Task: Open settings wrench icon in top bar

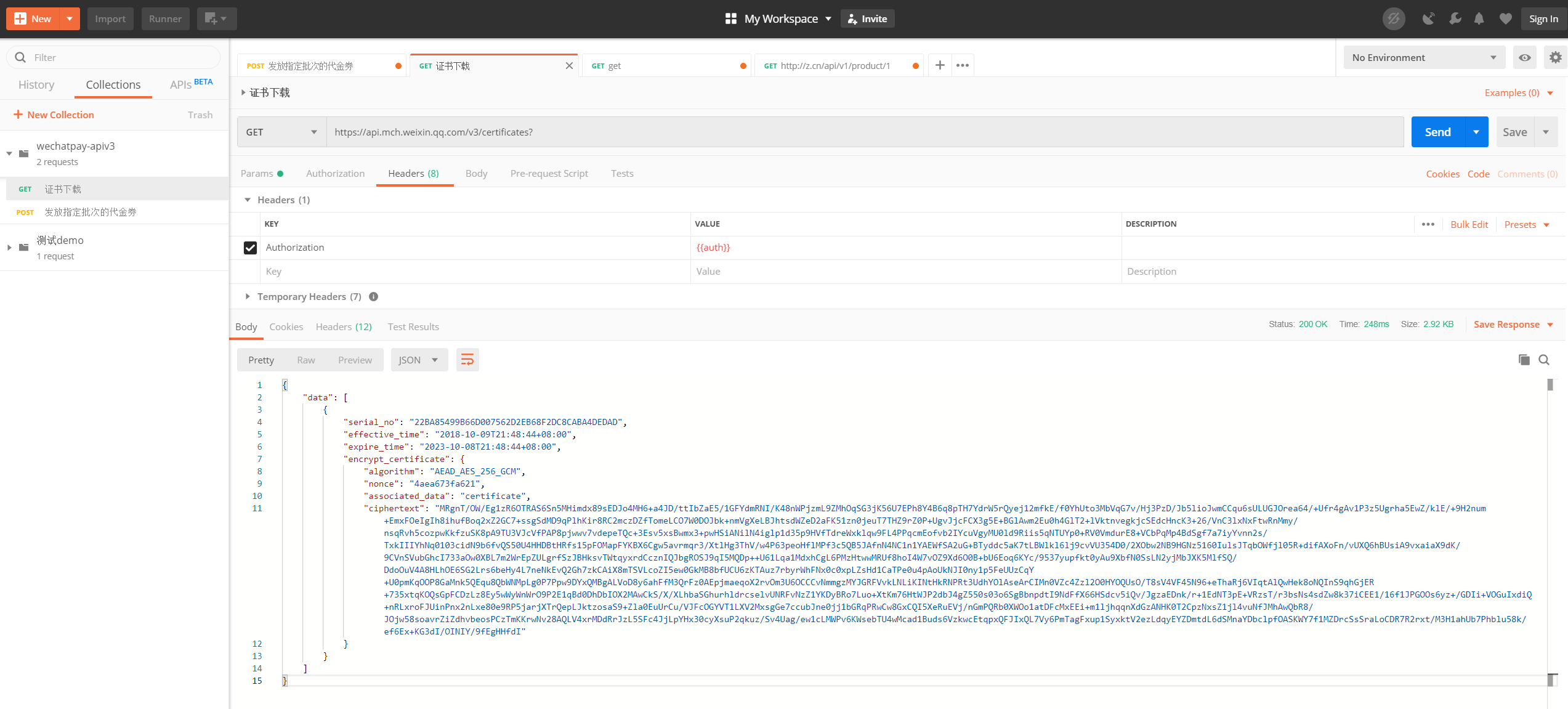Action: click(1455, 18)
